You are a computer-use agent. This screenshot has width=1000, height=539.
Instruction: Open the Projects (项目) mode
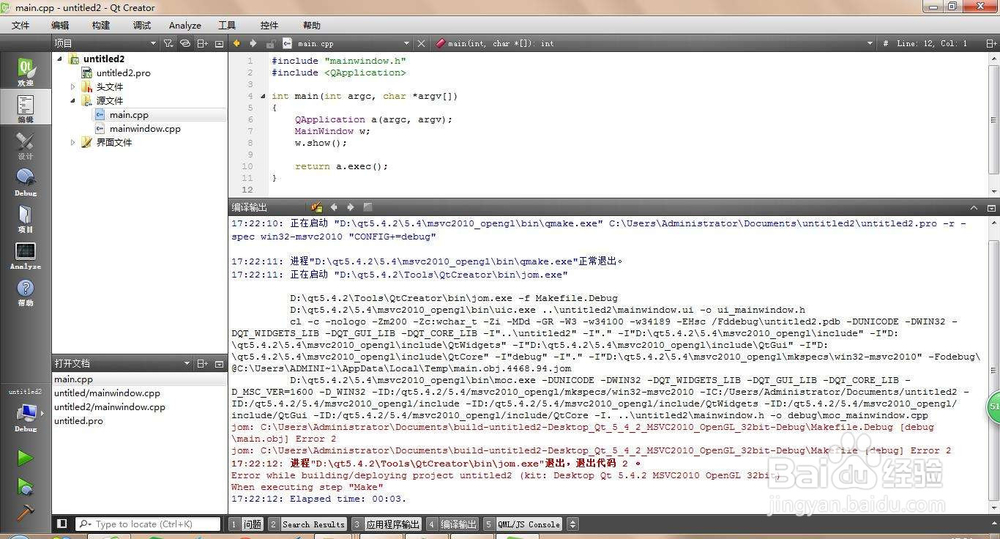[x=26, y=219]
